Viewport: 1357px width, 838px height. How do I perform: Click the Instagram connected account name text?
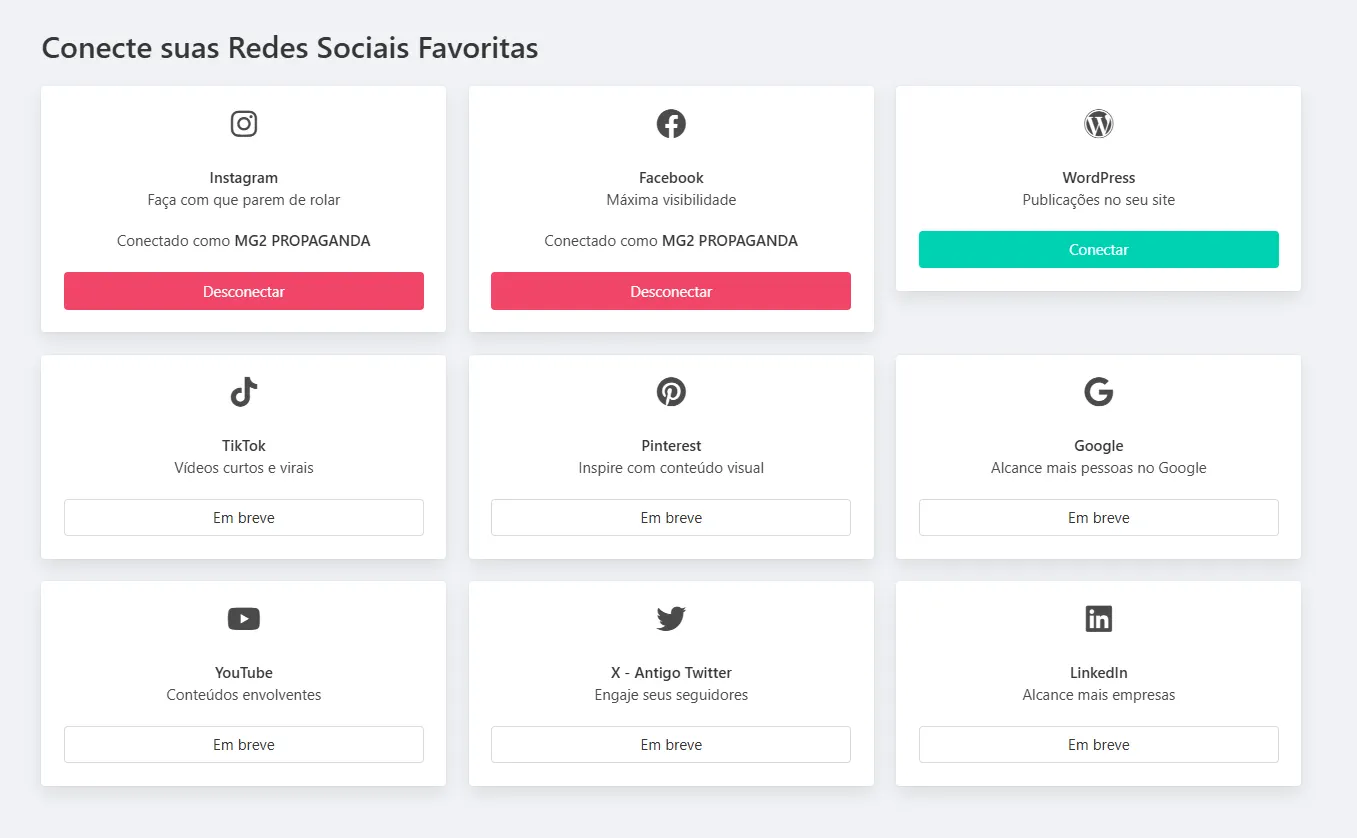point(302,241)
